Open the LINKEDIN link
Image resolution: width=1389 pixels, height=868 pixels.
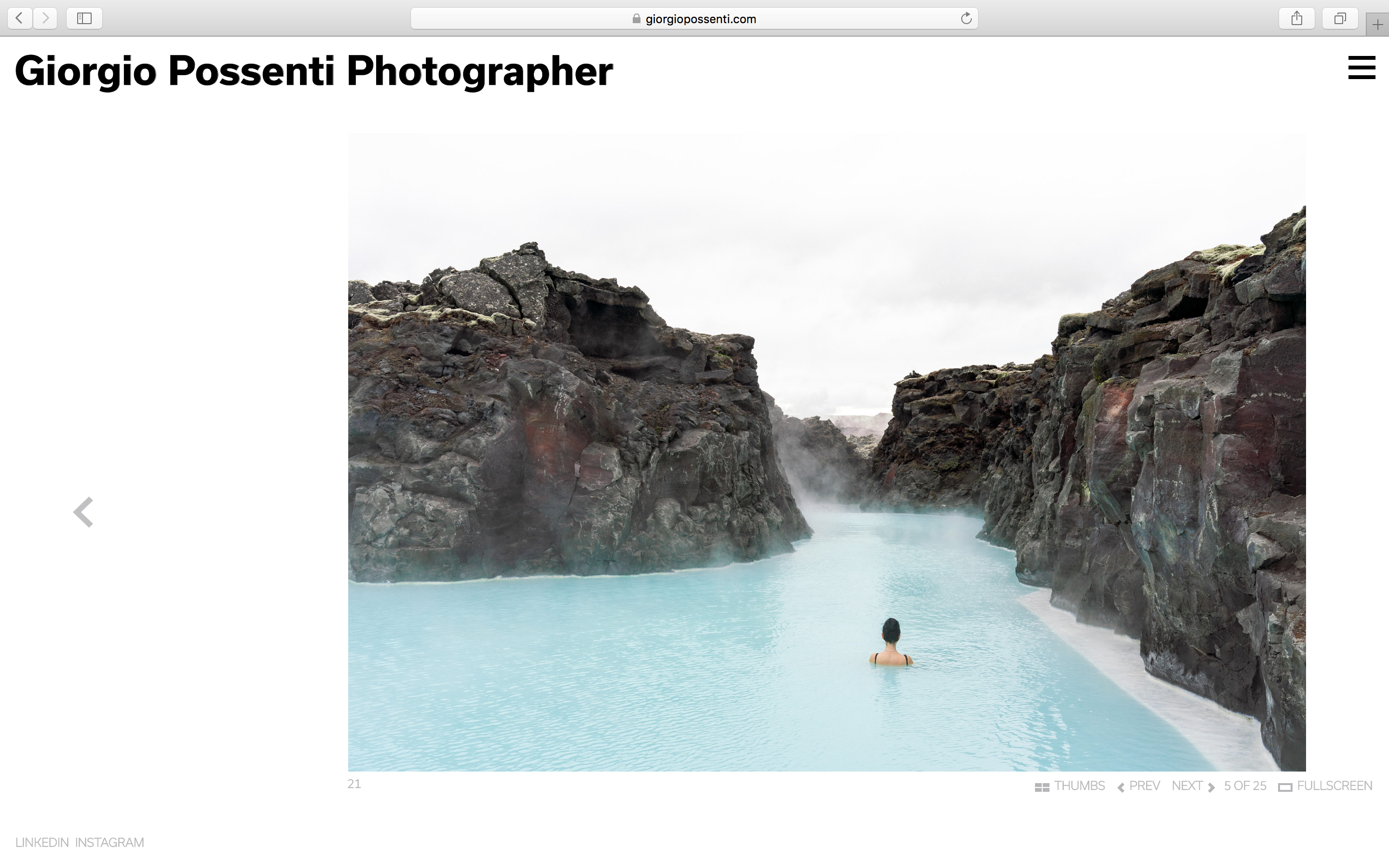tap(42, 843)
